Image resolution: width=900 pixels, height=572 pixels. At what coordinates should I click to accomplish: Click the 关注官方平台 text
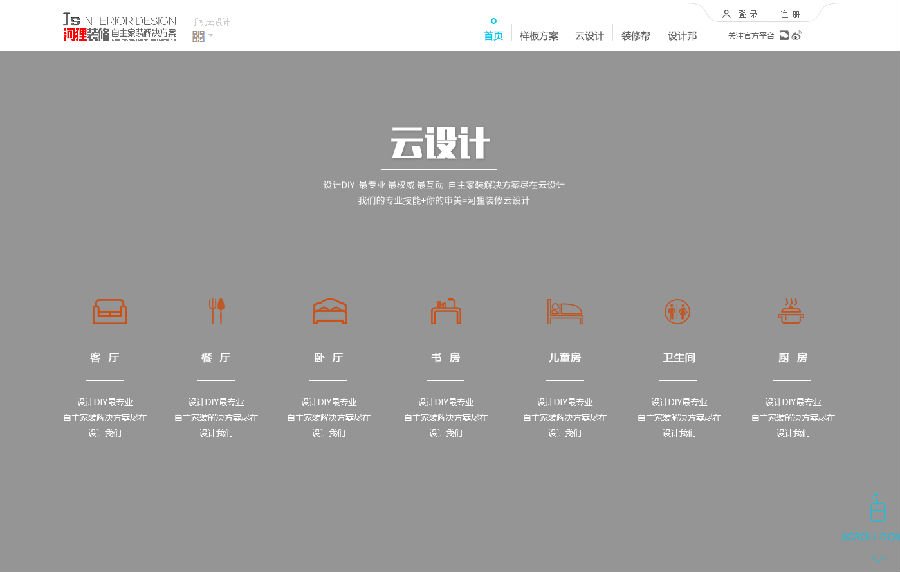click(751, 36)
